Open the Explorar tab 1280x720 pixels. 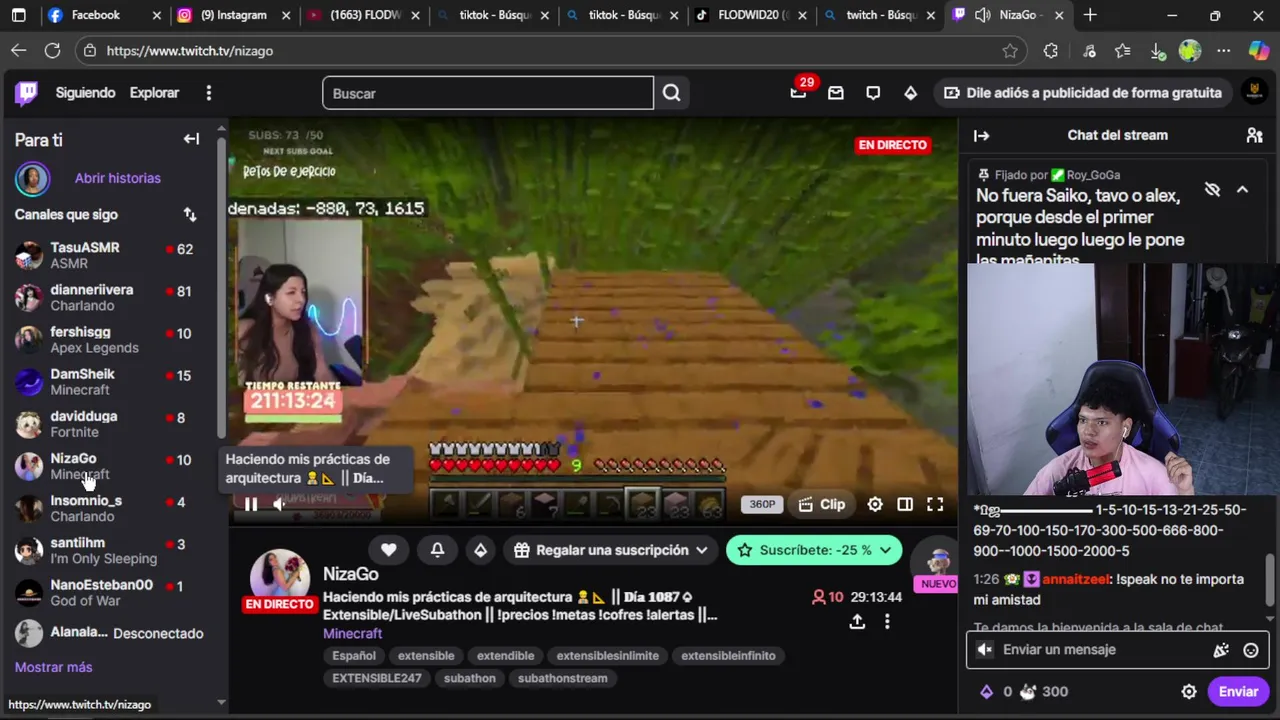click(154, 92)
